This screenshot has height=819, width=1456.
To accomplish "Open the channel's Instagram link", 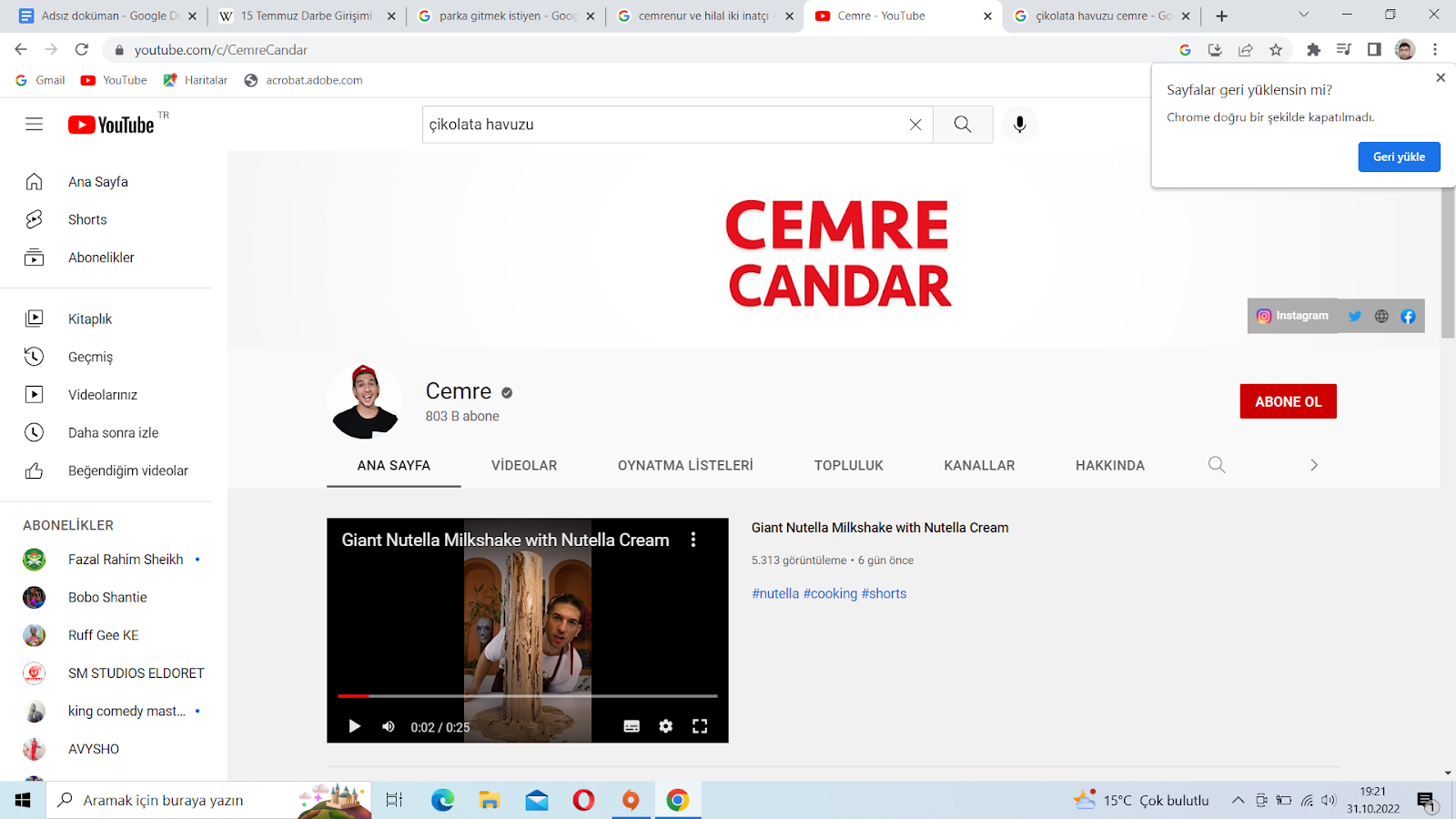I will pos(1292,316).
